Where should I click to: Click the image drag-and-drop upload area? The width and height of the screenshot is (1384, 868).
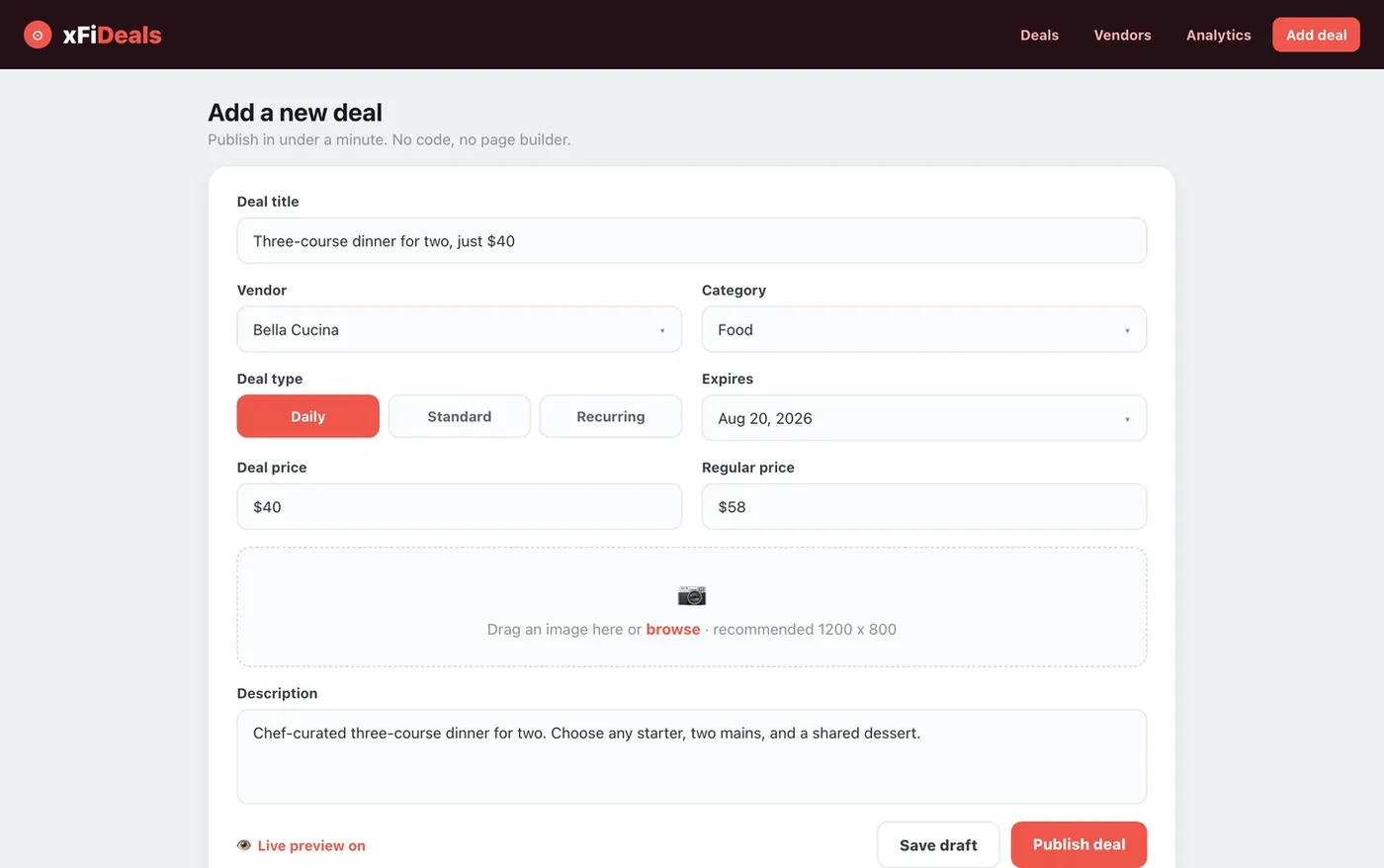click(692, 607)
